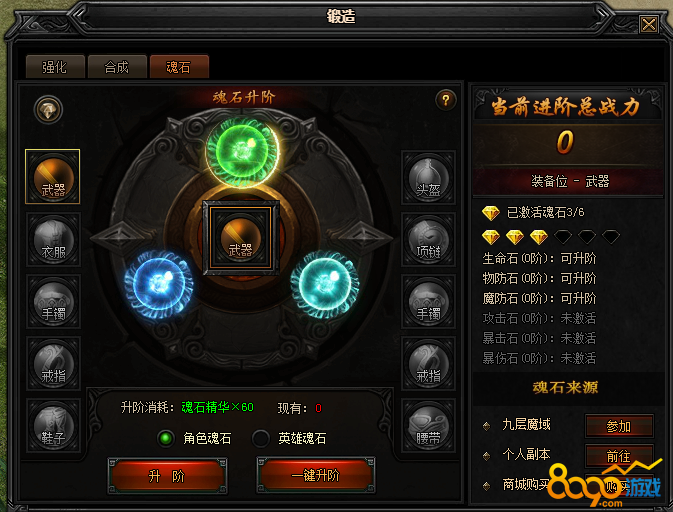673x512 pixels.
Task: Click the 一键升阶 button
Action: click(x=315, y=475)
